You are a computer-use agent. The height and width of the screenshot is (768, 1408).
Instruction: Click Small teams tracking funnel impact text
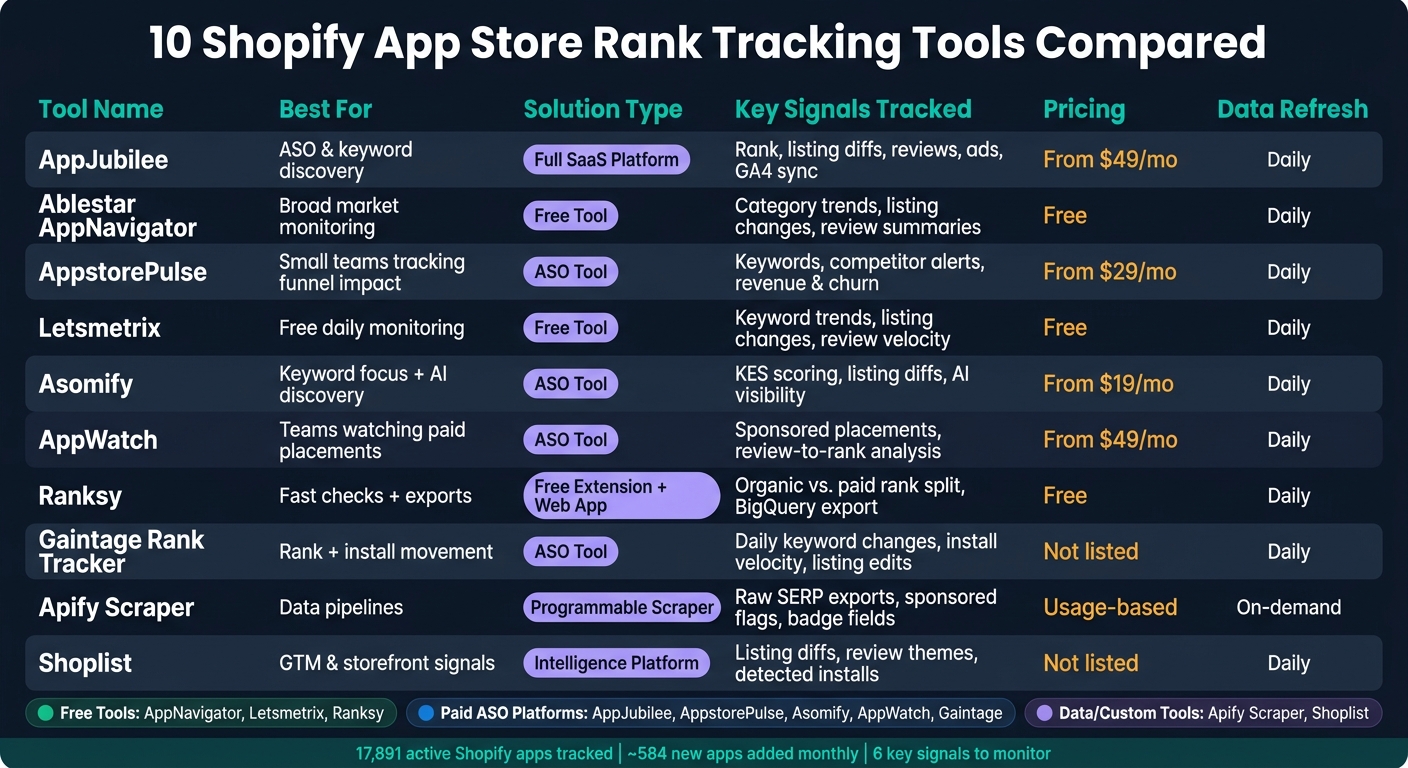click(x=372, y=272)
